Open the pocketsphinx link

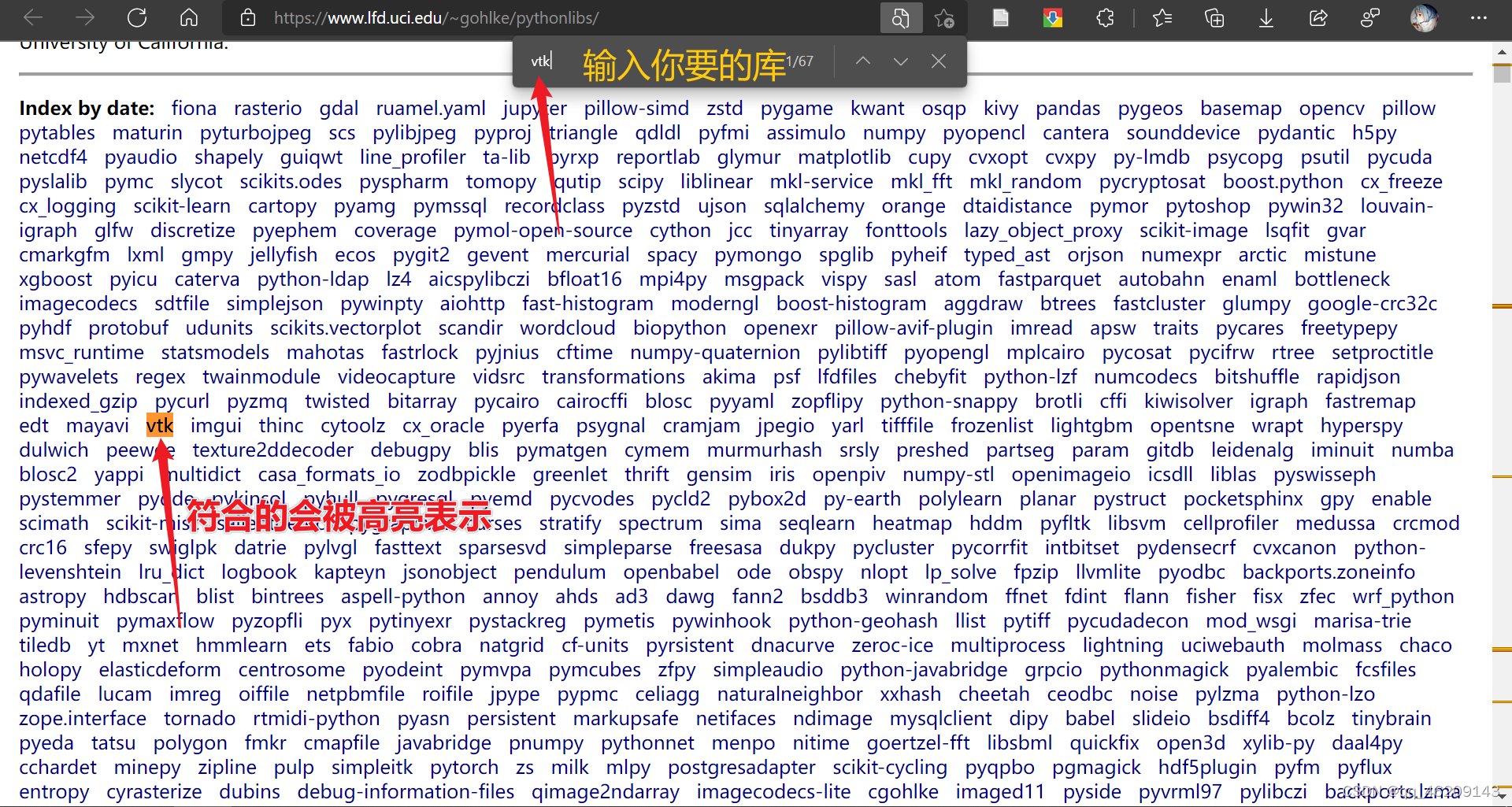pos(1243,499)
